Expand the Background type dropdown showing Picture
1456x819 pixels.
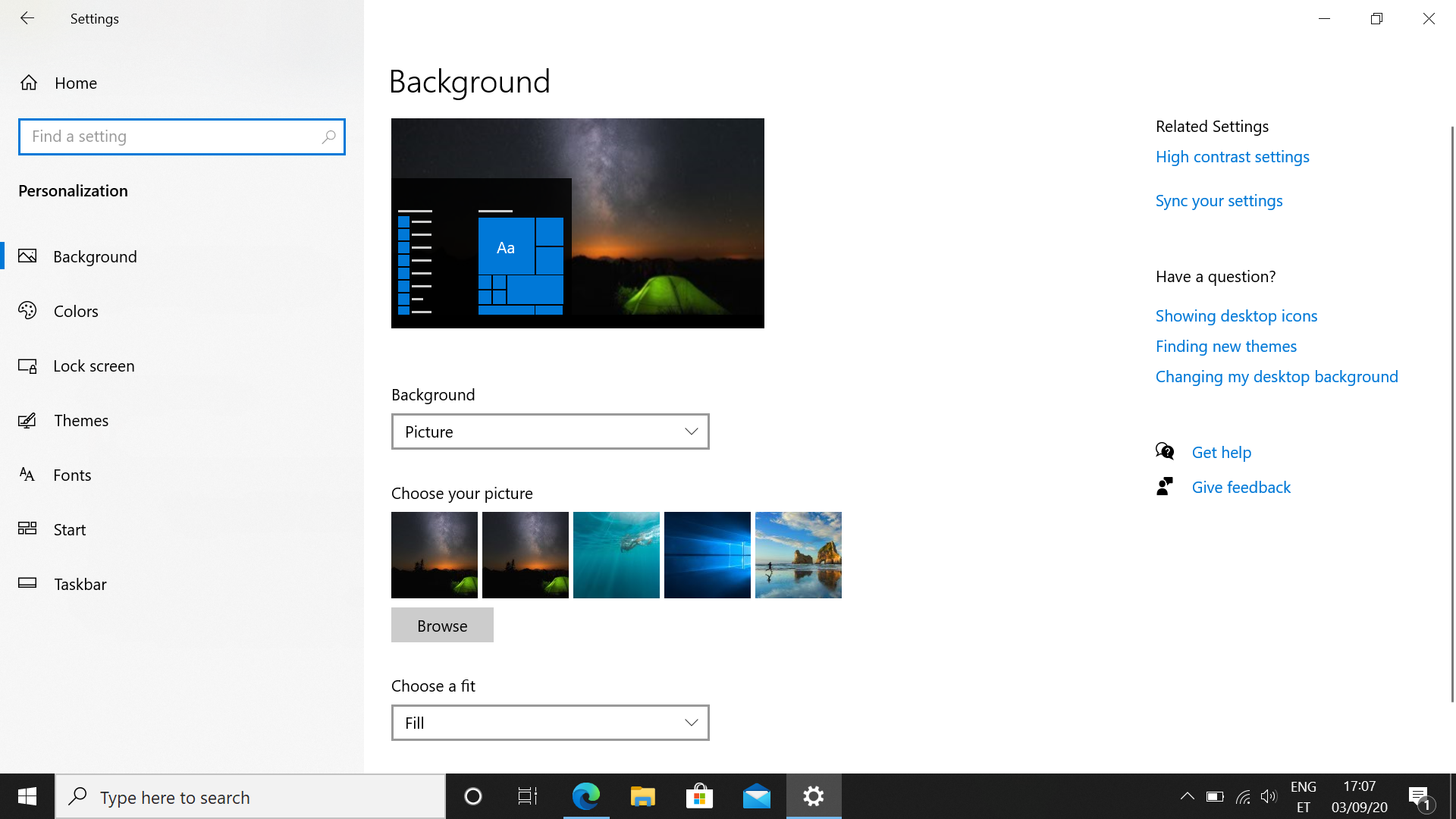pyautogui.click(x=550, y=431)
